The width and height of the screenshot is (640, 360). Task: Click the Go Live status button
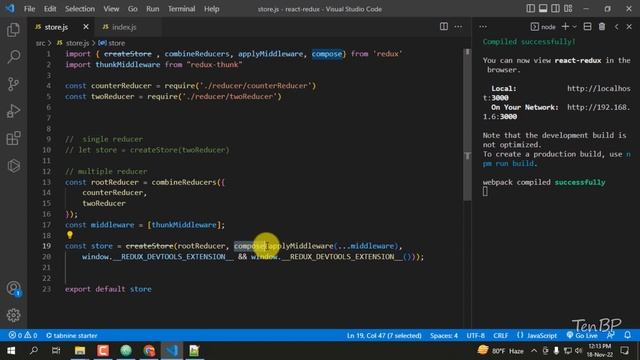coord(582,335)
